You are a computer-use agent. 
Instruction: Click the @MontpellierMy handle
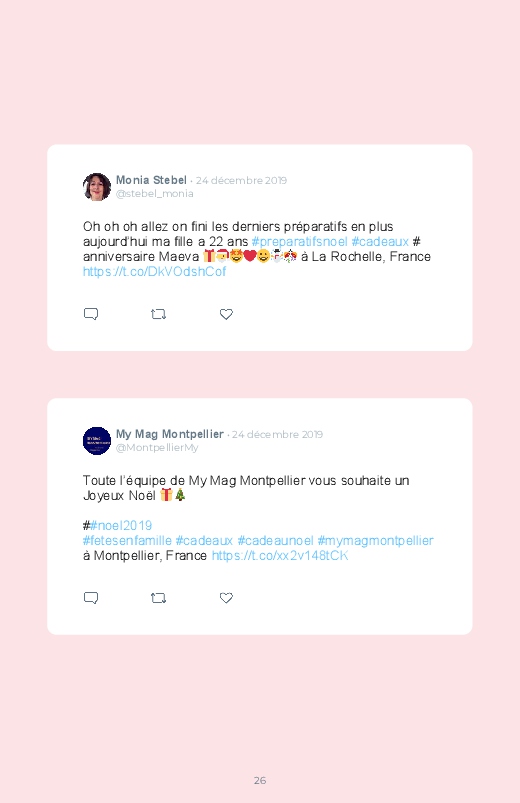pyautogui.click(x=157, y=448)
